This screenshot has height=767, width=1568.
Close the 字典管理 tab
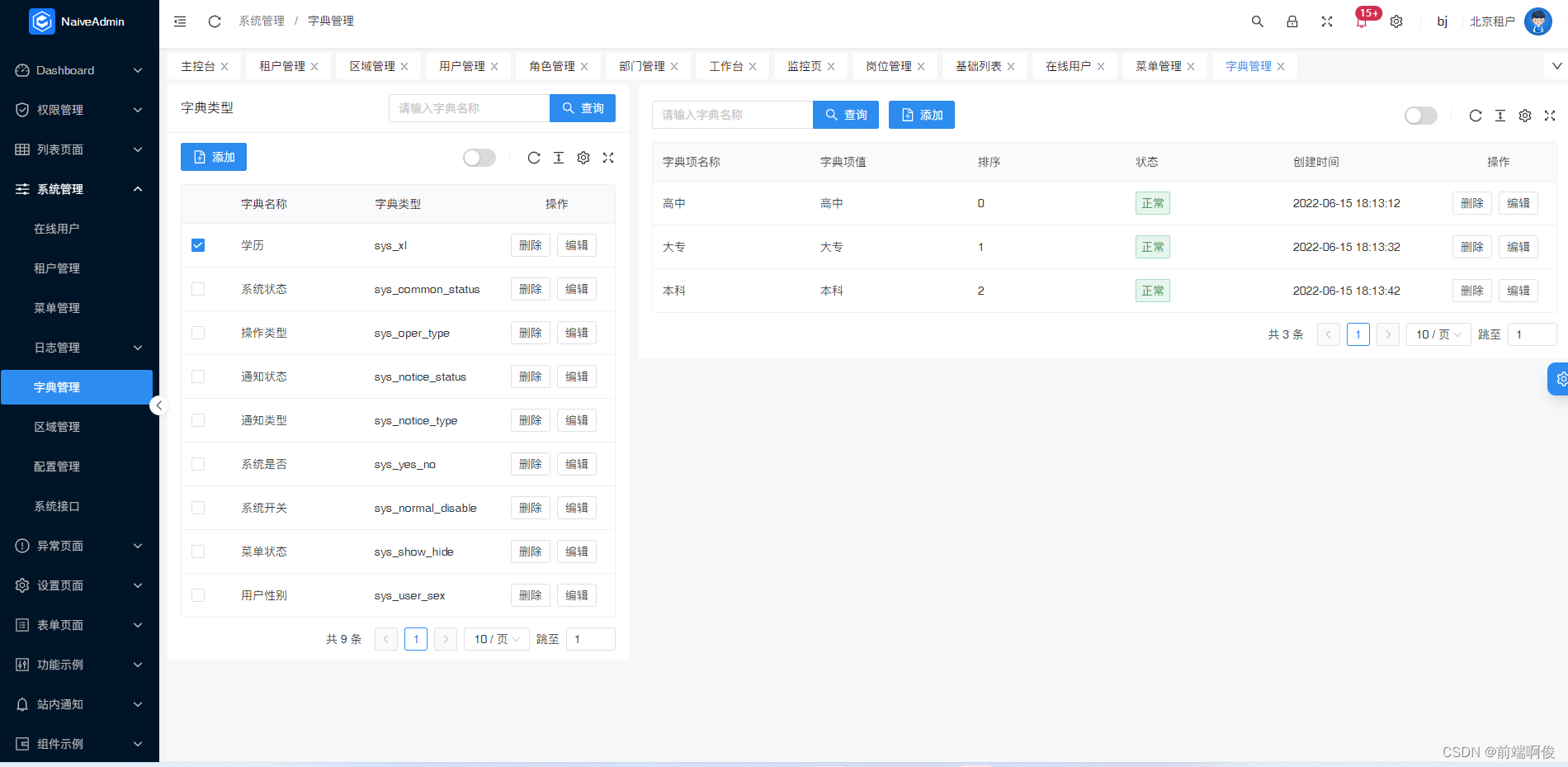[x=1281, y=67]
